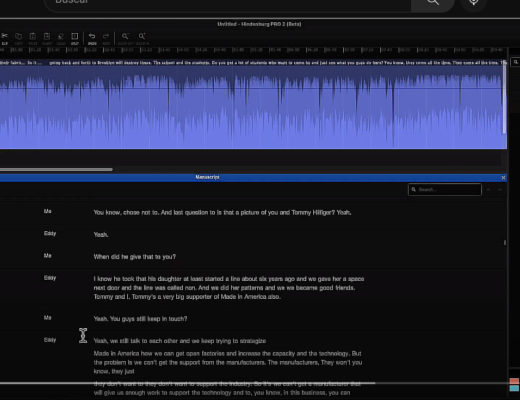Click the red color swatch
520x400 pixels.
[x=514, y=381]
